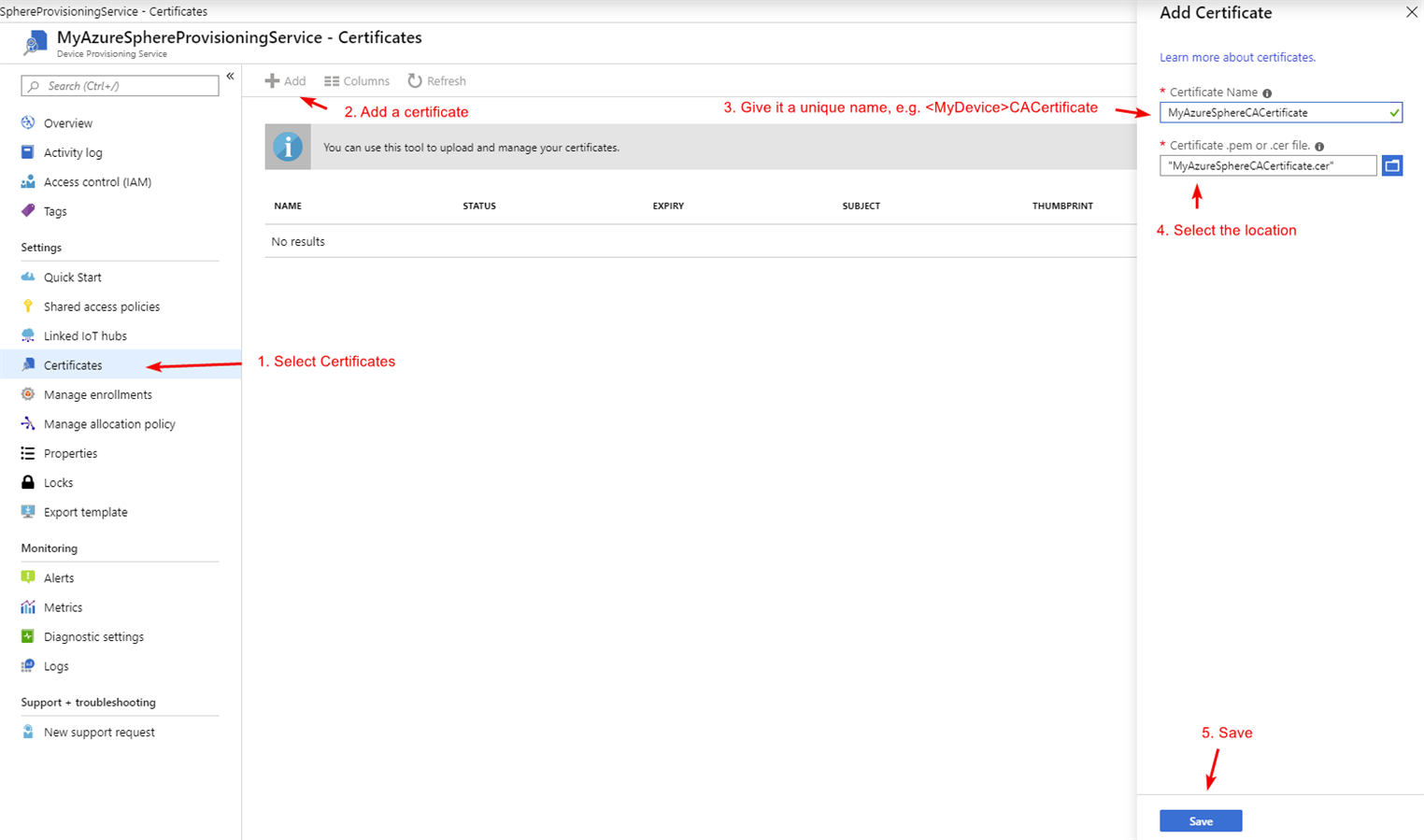Image resolution: width=1424 pixels, height=840 pixels.
Task: Close the Add Certificate panel
Action: 1411,12
